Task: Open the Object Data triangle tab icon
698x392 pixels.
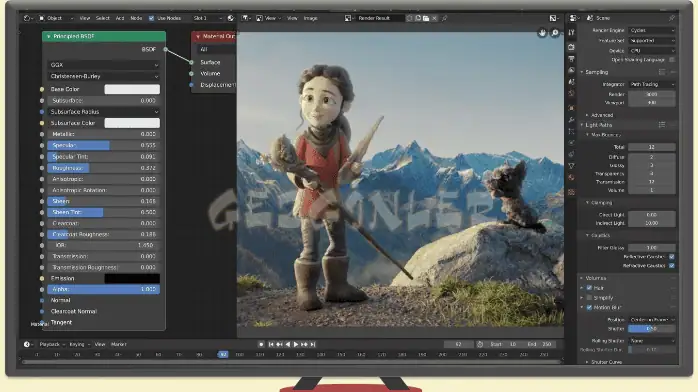Action: [572, 166]
